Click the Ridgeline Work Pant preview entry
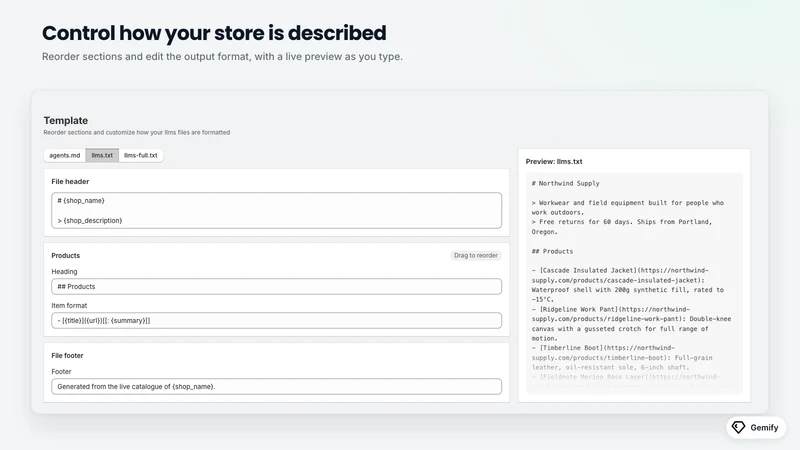 point(631,323)
